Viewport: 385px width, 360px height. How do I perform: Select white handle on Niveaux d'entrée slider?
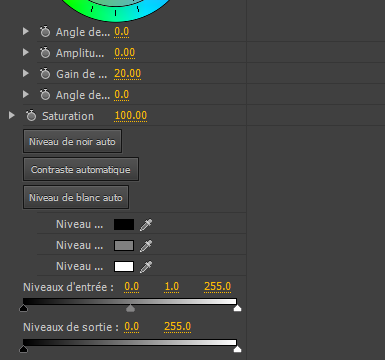click(x=237, y=308)
